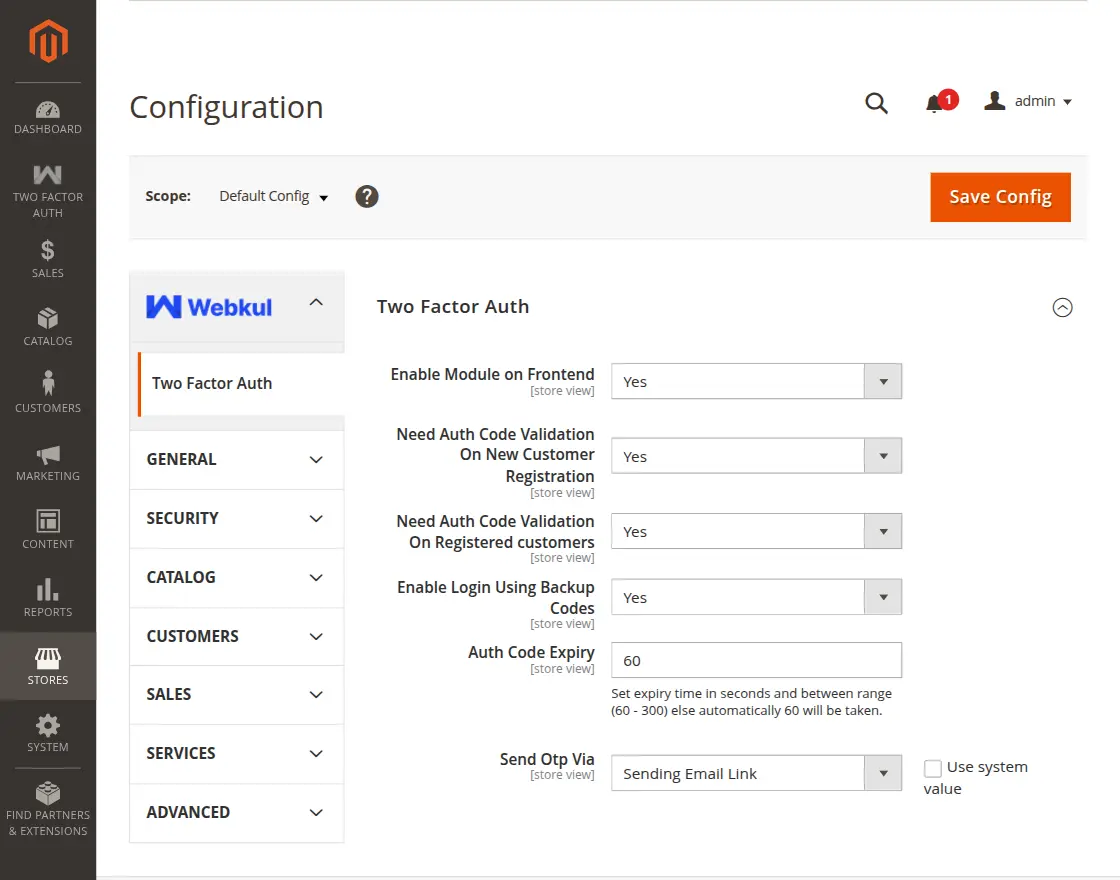Open the Dashboard from the sidebar
The image size is (1120, 880).
pos(47,112)
